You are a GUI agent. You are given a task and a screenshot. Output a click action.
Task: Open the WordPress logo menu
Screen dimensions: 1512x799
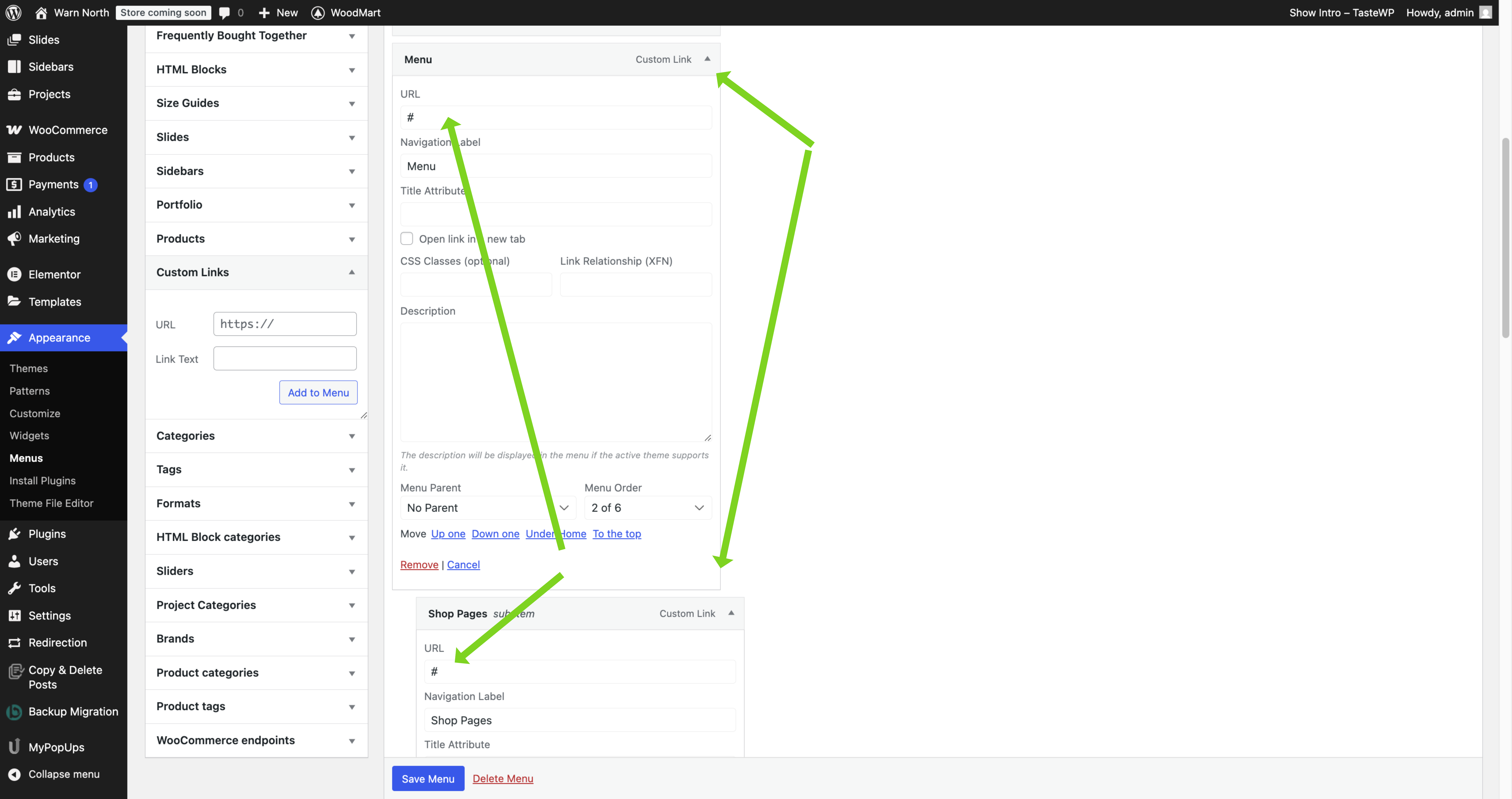point(13,12)
